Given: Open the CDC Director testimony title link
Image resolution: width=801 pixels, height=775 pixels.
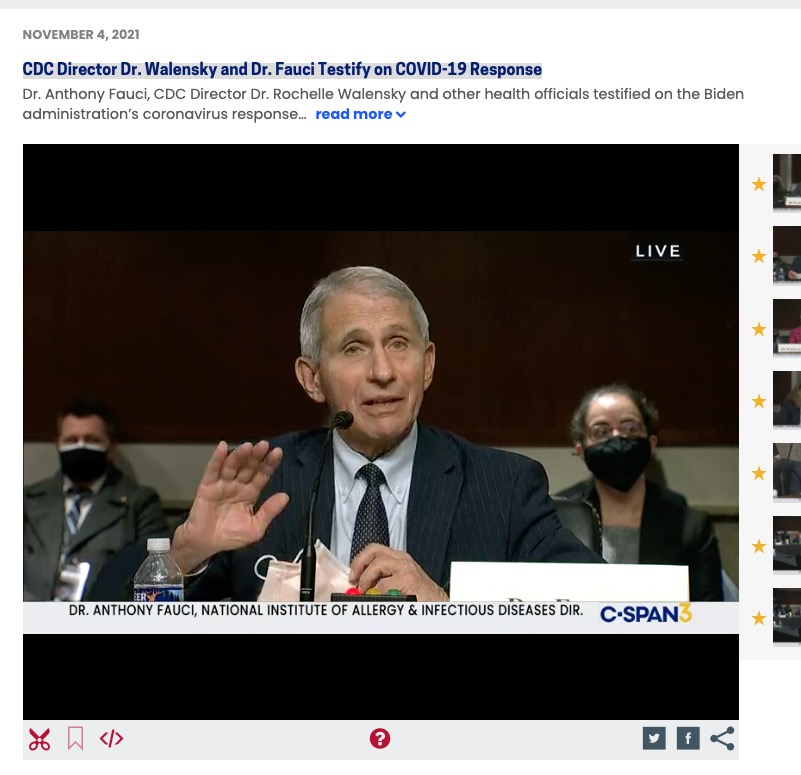Looking at the screenshot, I should (x=282, y=69).
